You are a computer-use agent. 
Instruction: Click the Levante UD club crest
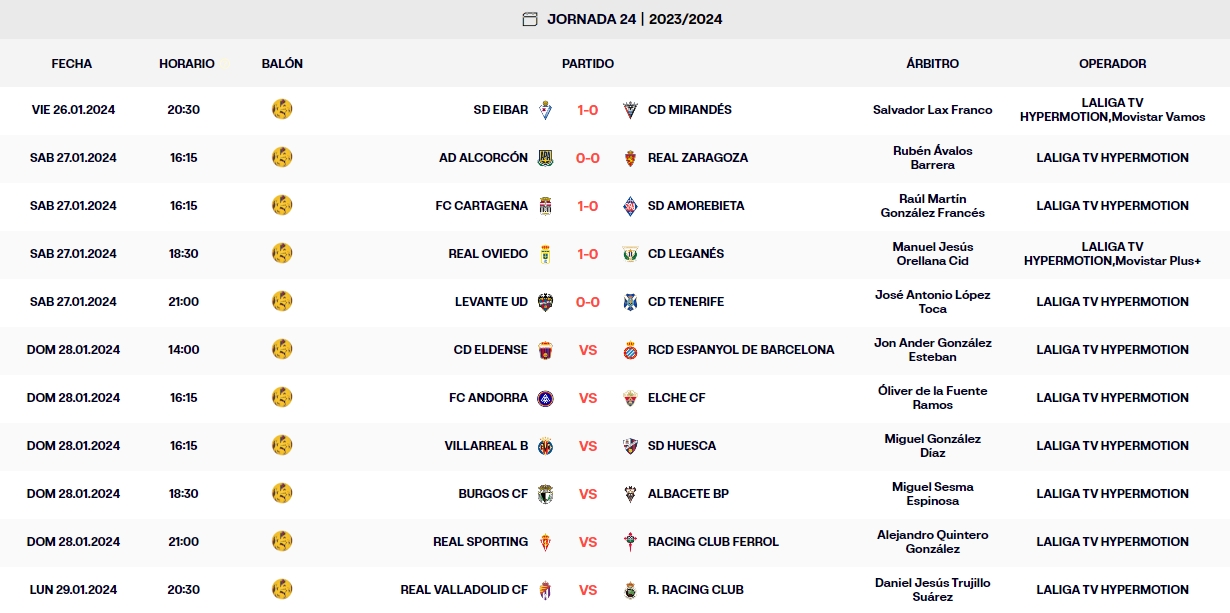point(545,302)
